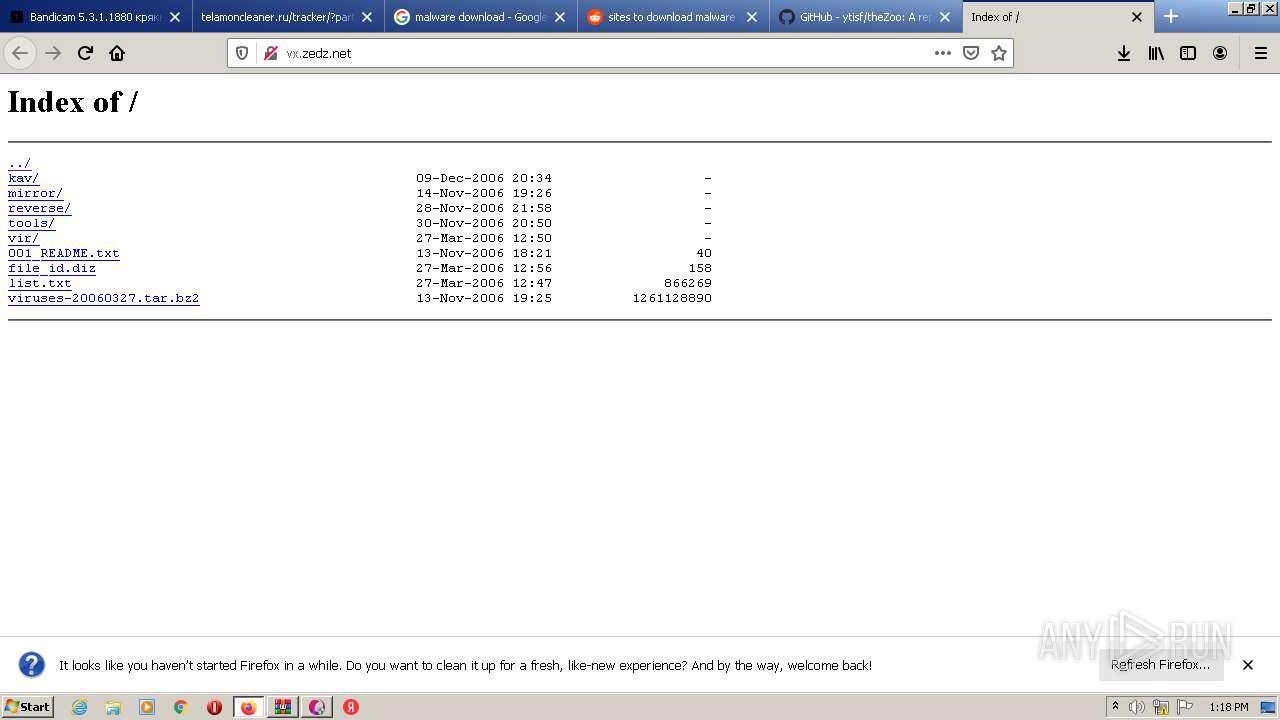Open the parent directory ../ link
Image resolution: width=1280 pixels, height=720 pixels.
coord(19,163)
